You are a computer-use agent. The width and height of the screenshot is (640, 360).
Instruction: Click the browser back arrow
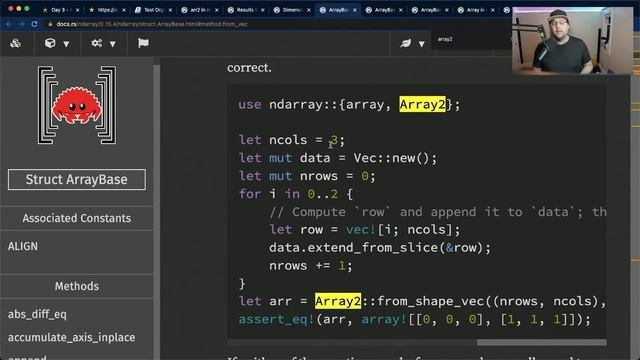[9, 24]
